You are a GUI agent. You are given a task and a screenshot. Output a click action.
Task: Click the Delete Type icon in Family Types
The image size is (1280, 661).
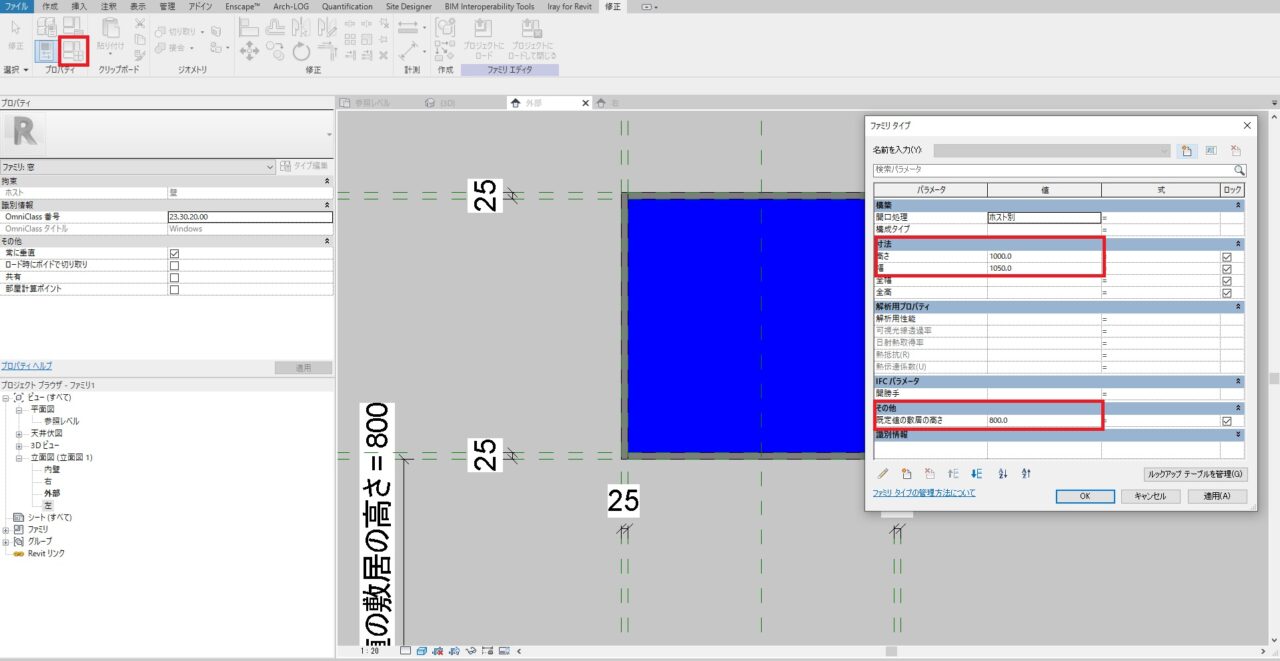(x=1235, y=150)
